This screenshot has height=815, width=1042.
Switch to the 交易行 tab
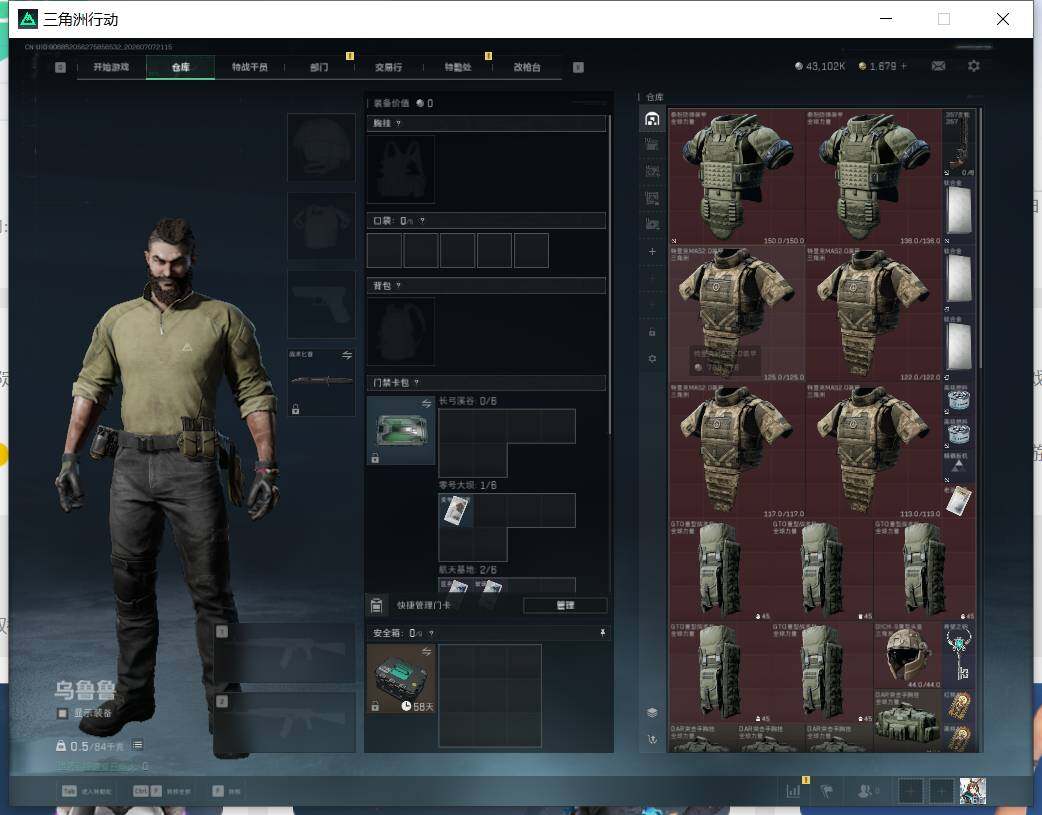coord(388,67)
